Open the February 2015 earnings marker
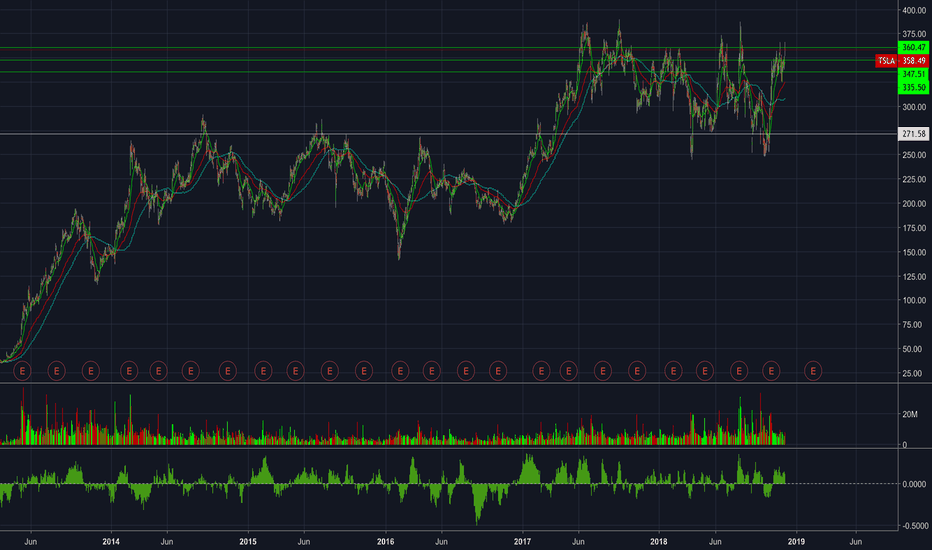Screen dimensions: 932x550 pos(263,372)
